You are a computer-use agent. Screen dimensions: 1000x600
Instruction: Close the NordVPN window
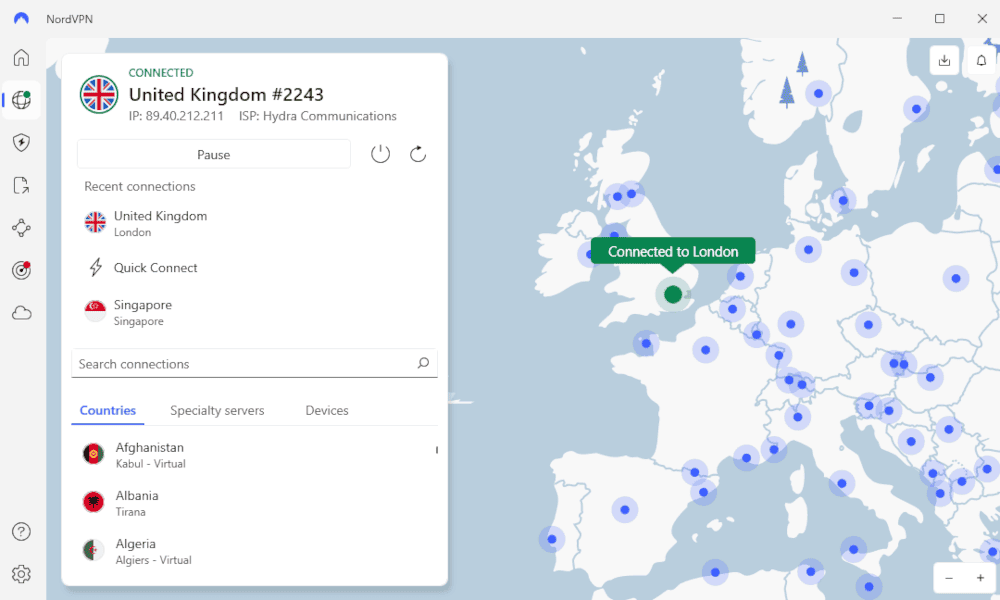click(982, 18)
